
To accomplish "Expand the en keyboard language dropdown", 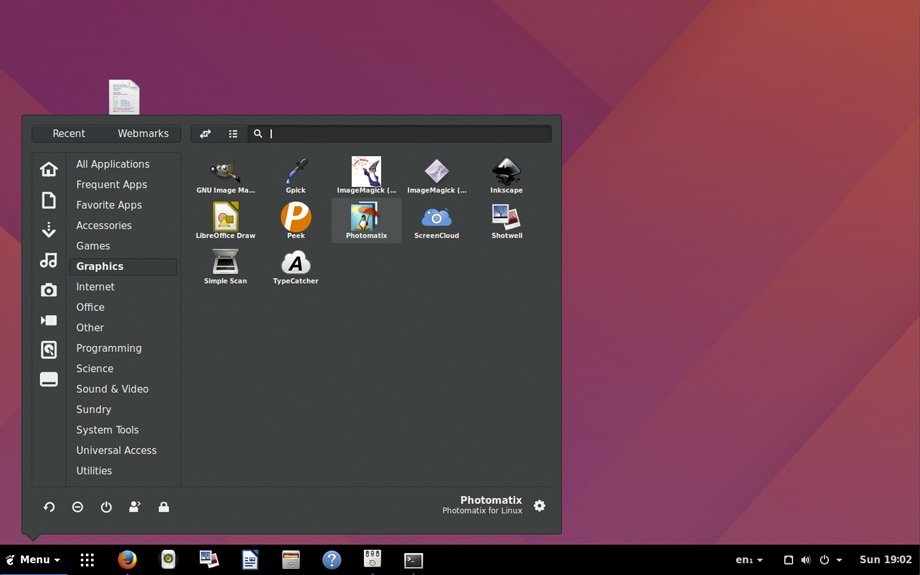I will coord(749,560).
